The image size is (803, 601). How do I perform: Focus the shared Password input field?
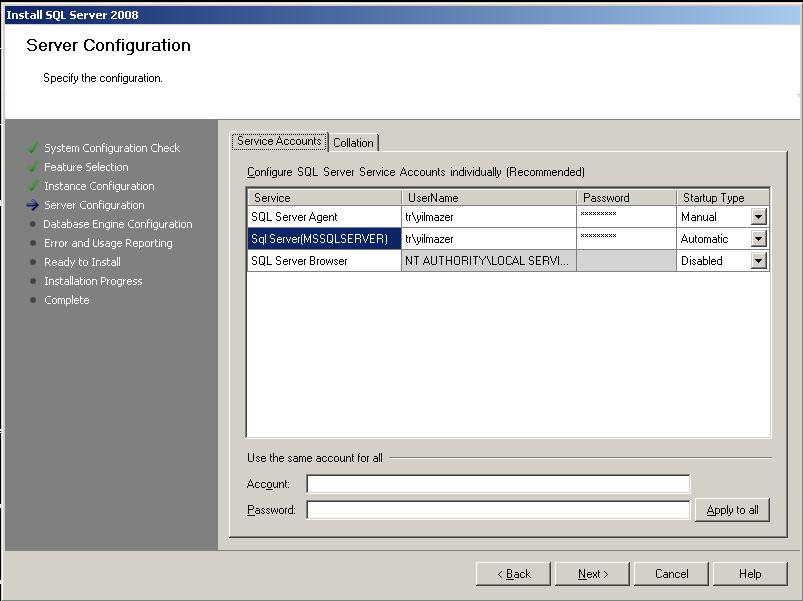click(x=498, y=510)
